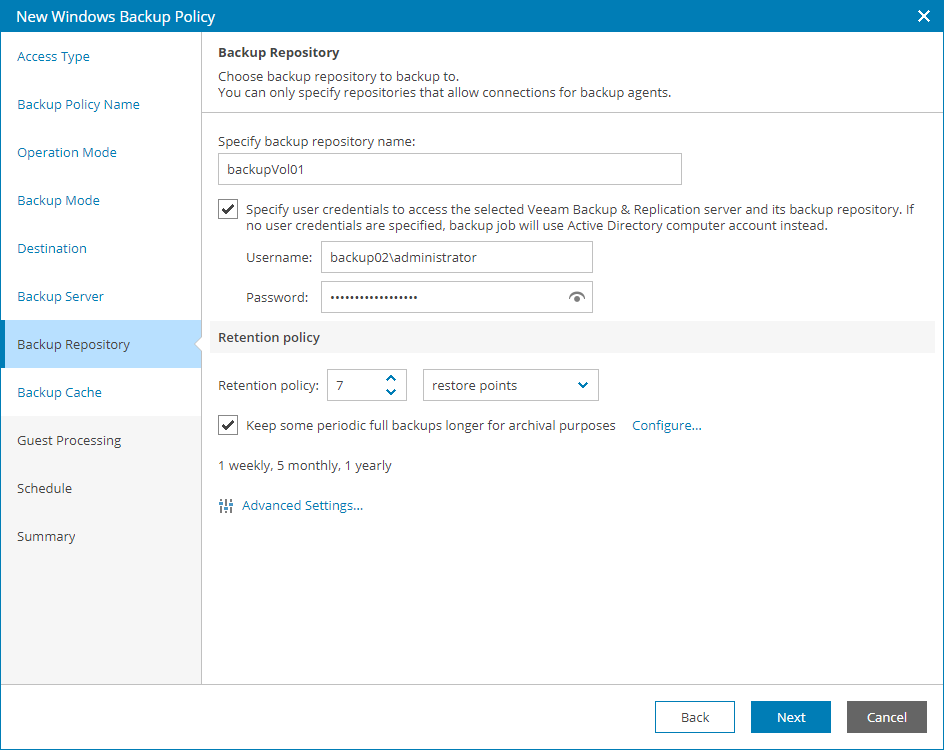Increase retention value with the up arrow
The height and width of the screenshot is (750, 944).
[392, 378]
